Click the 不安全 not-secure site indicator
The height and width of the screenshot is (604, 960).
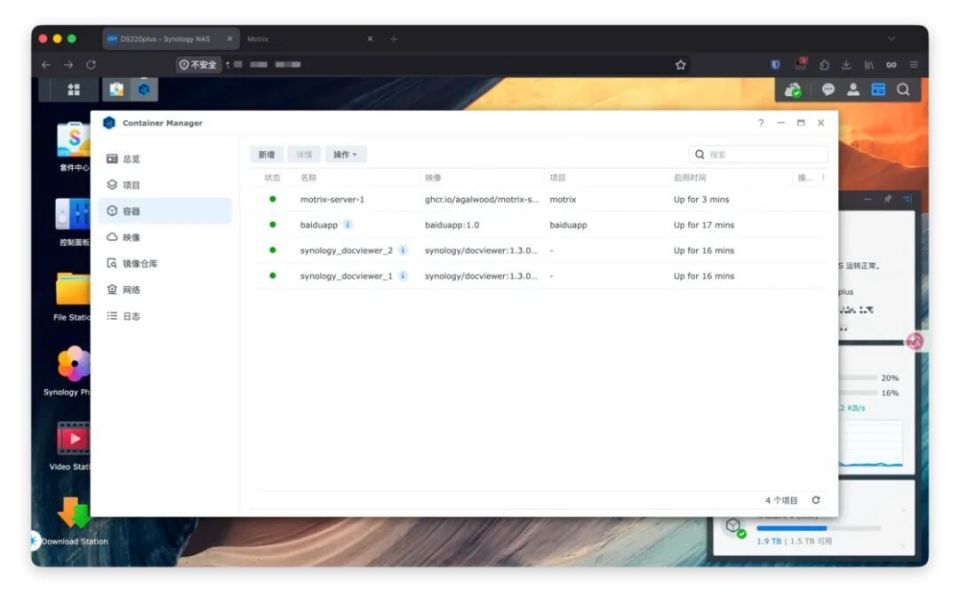click(x=198, y=64)
